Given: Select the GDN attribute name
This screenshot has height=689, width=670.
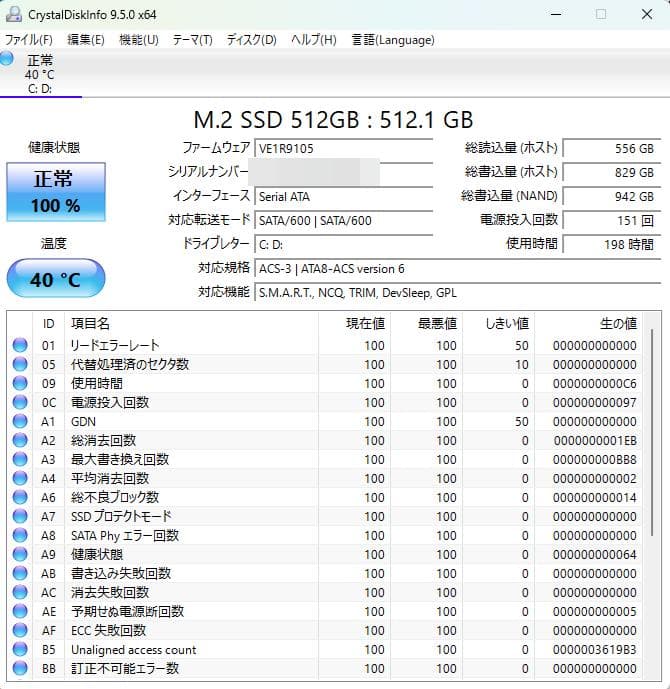Looking at the screenshot, I should tap(83, 421).
